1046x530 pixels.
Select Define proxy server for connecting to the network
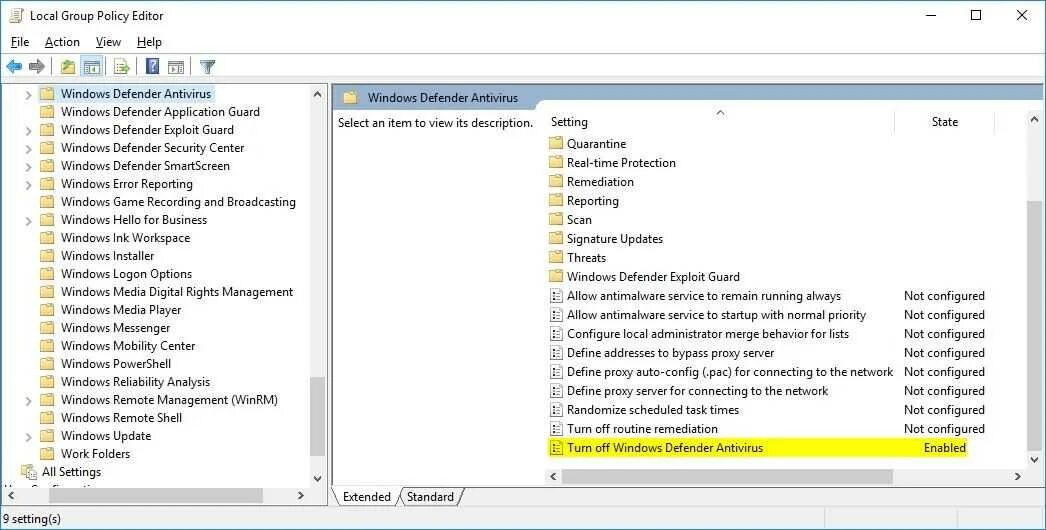point(697,390)
